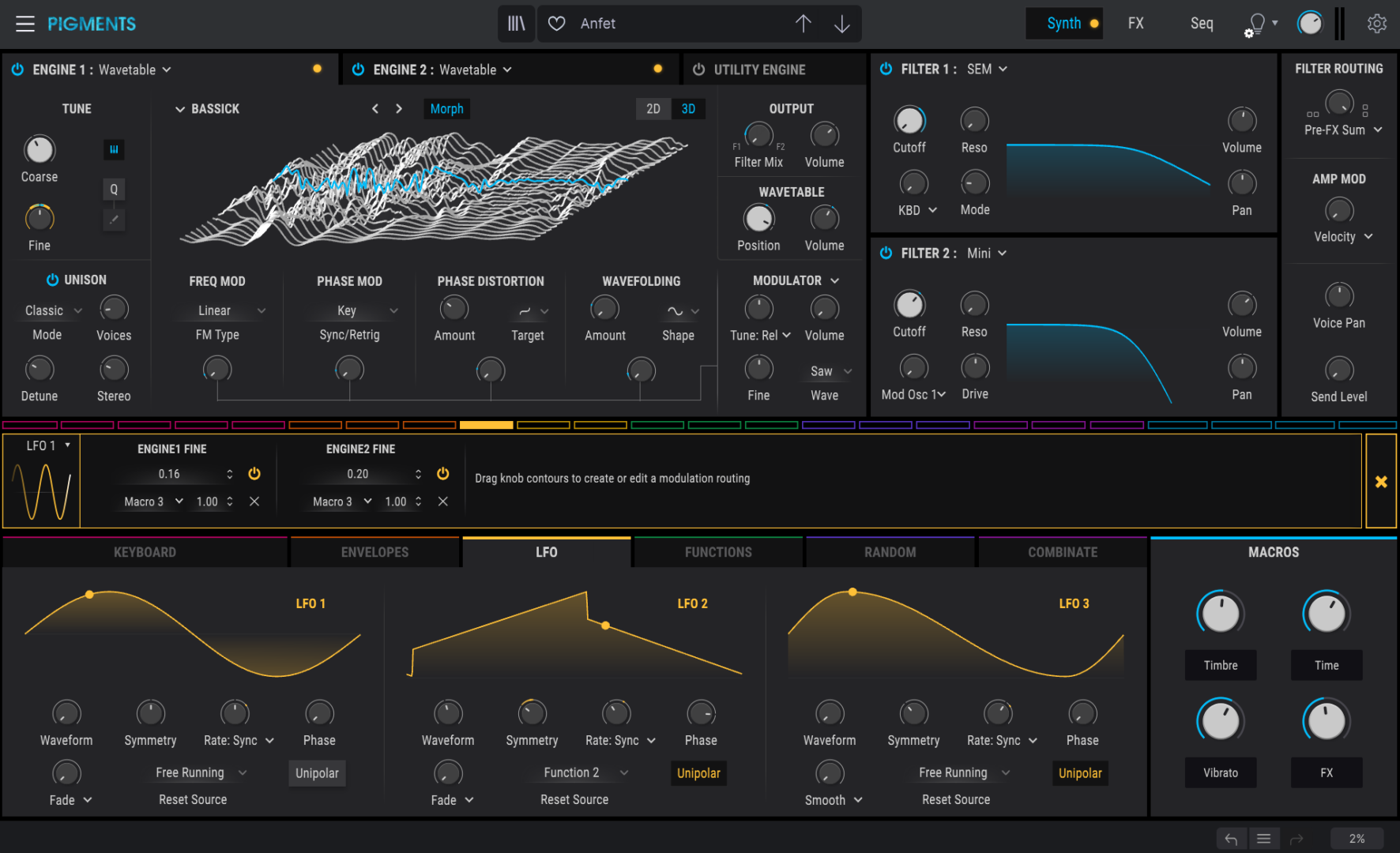Toggle Unison power on or off
The width and height of the screenshot is (1400, 853).
[x=52, y=280]
